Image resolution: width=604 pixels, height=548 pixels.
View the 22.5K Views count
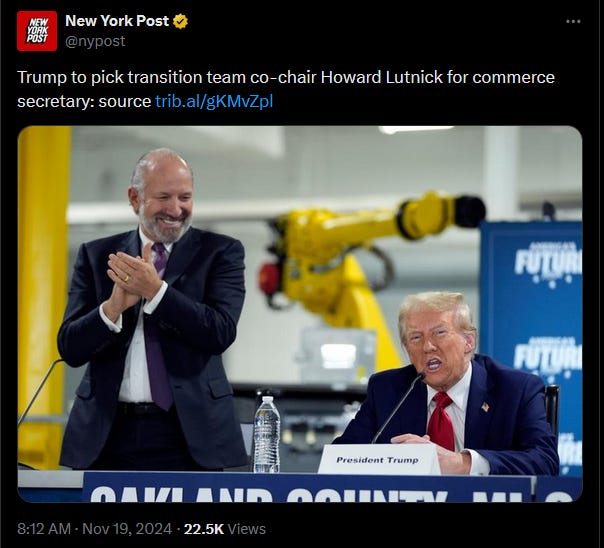225,529
